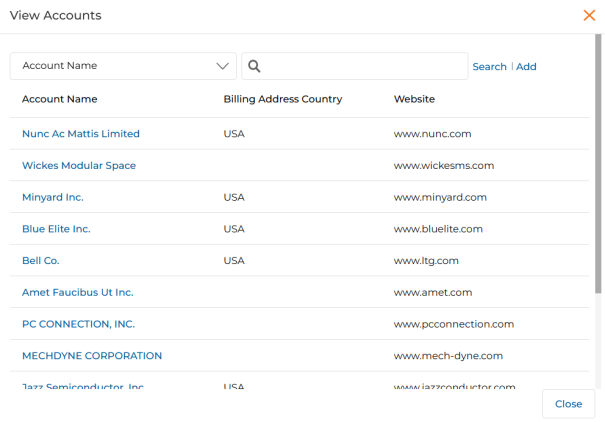The width and height of the screenshot is (605, 422).
Task: Click www.ltg.com website cell
Action: (x=426, y=261)
